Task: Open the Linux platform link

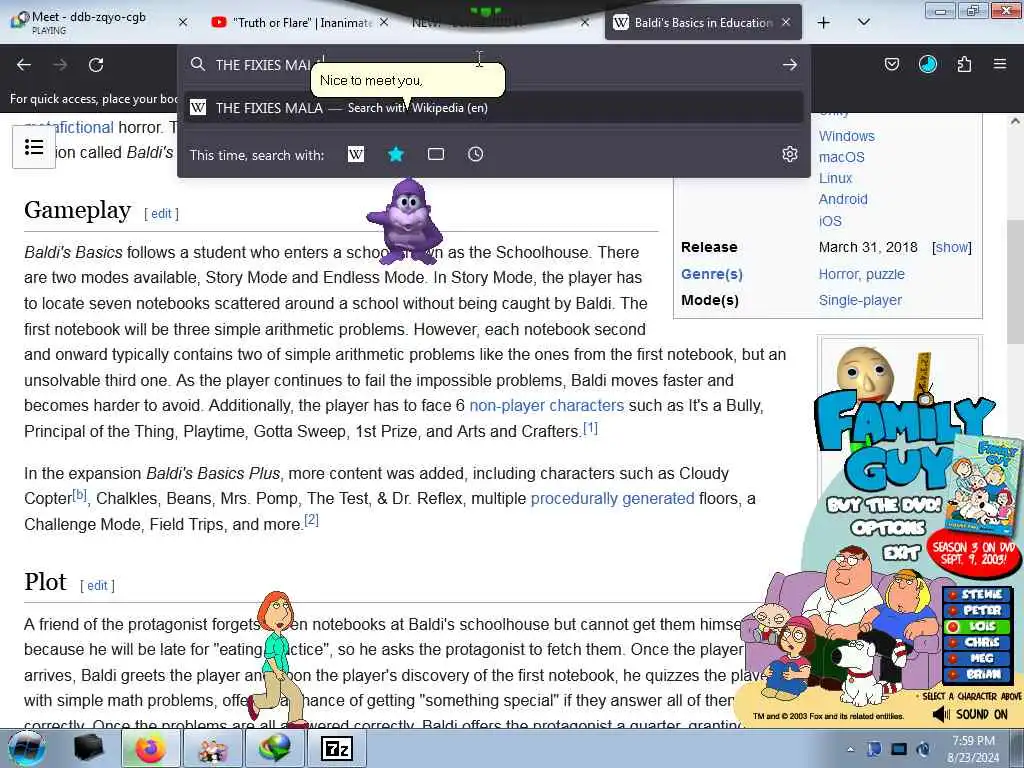Action: [835, 178]
